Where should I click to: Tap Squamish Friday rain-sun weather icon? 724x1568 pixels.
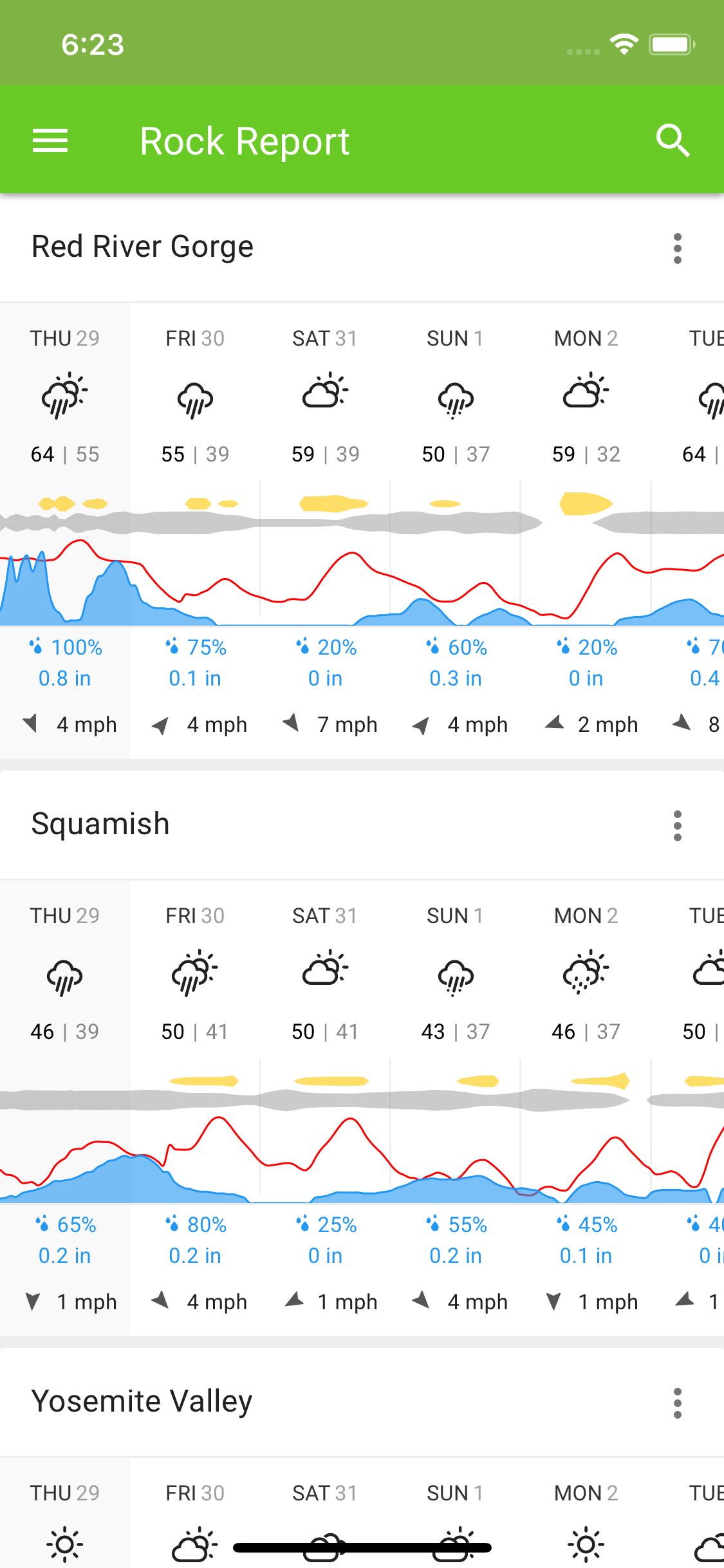click(x=194, y=972)
